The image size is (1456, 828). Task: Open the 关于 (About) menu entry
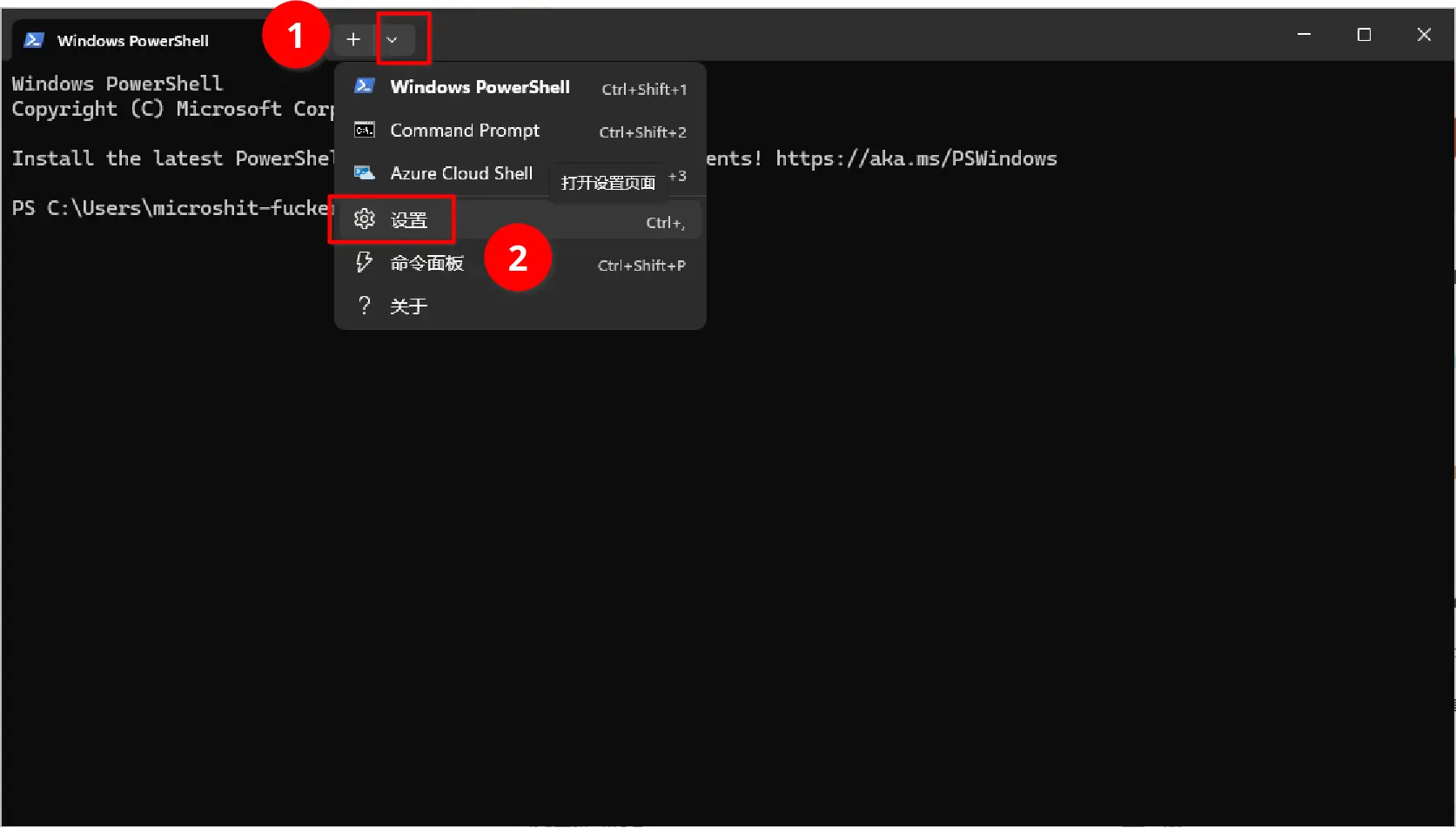click(x=520, y=306)
